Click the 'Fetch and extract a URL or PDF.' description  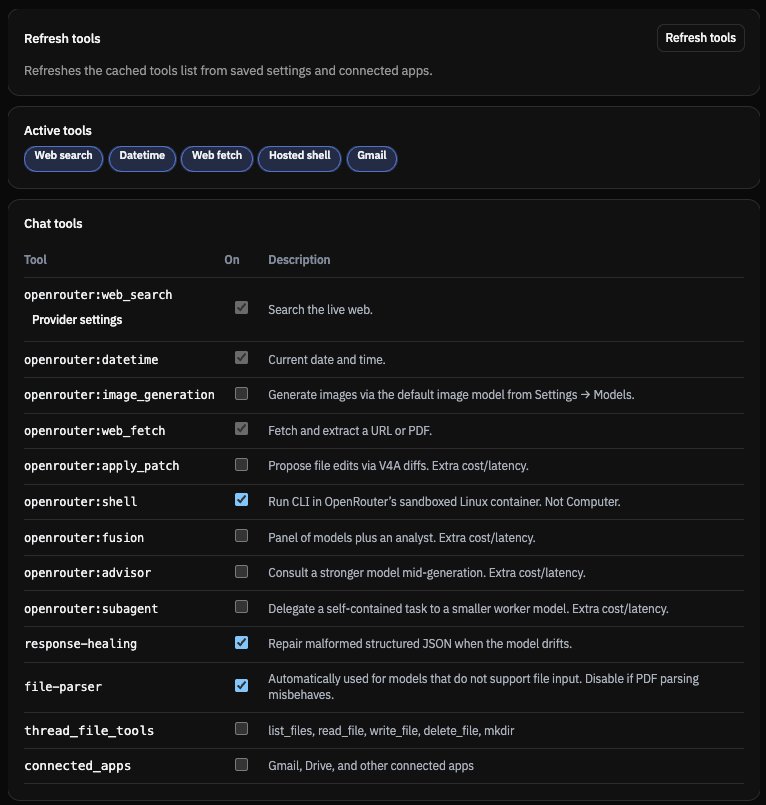(350, 431)
